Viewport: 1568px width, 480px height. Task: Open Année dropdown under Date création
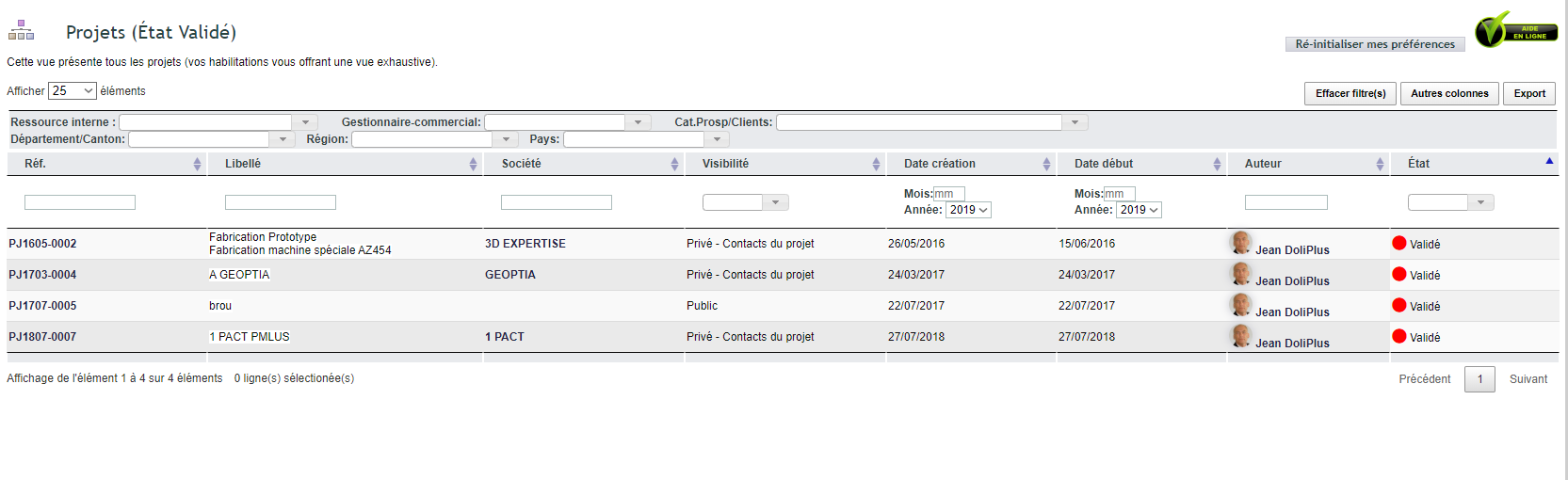click(968, 210)
